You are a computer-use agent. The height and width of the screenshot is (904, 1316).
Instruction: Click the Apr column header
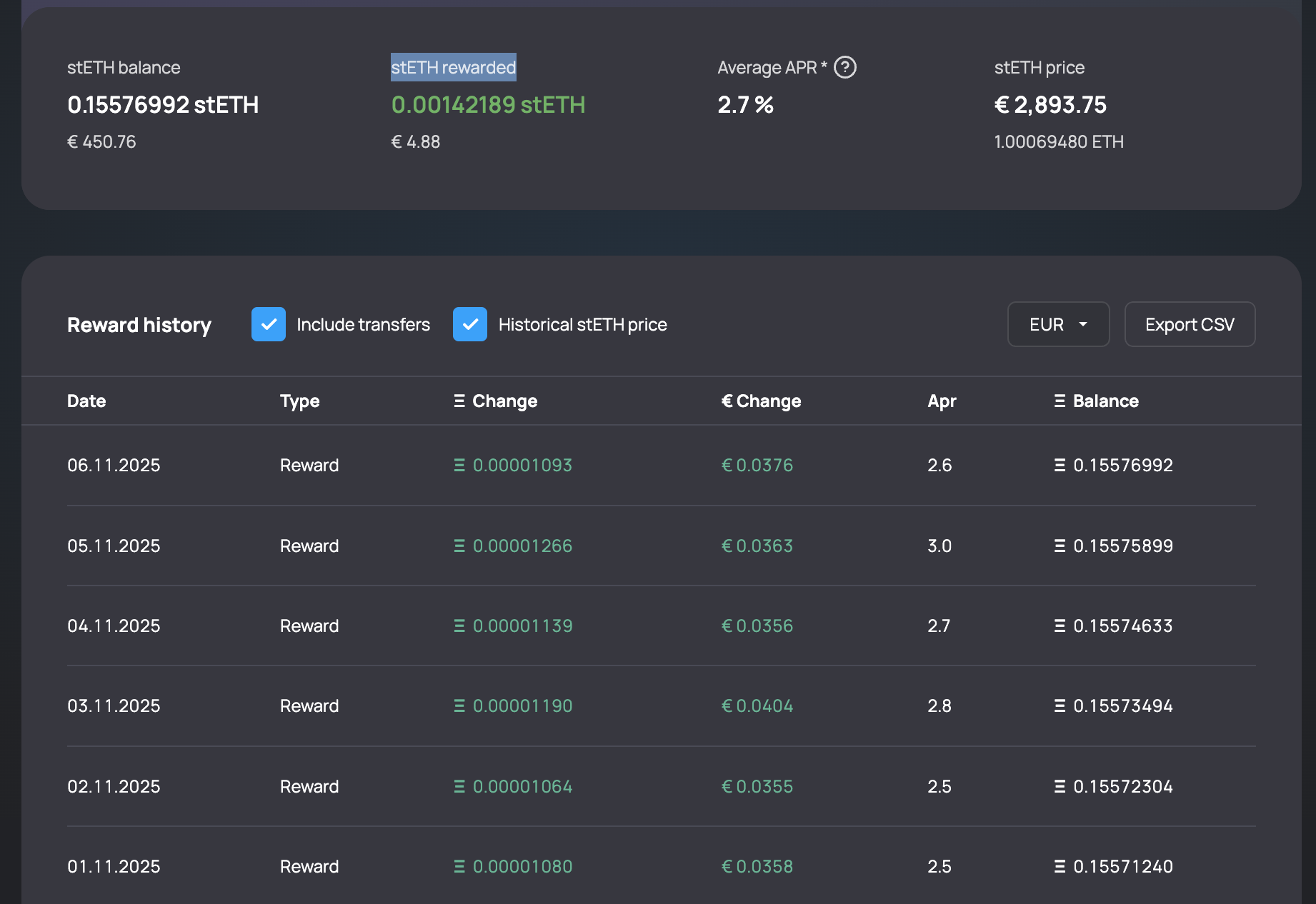click(942, 401)
